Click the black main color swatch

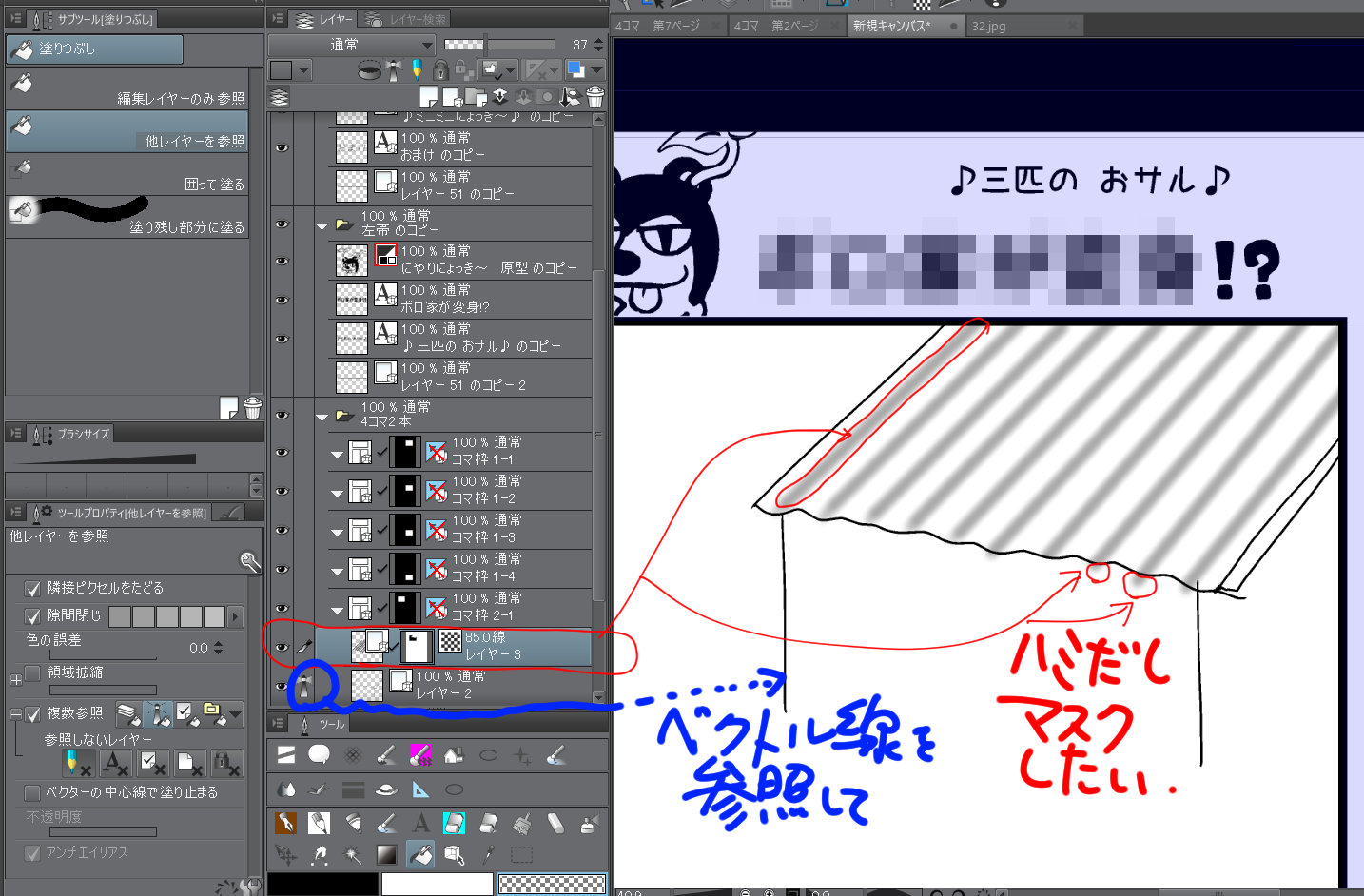pos(322,885)
